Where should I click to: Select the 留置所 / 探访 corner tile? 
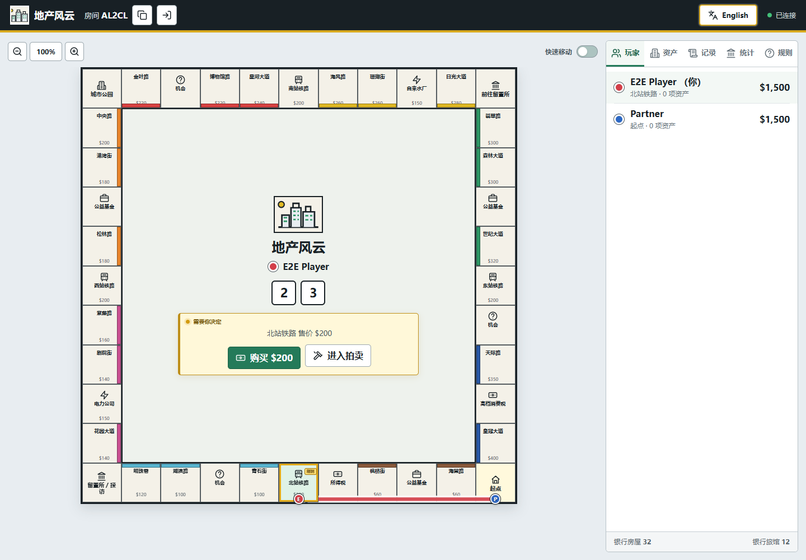click(102, 483)
